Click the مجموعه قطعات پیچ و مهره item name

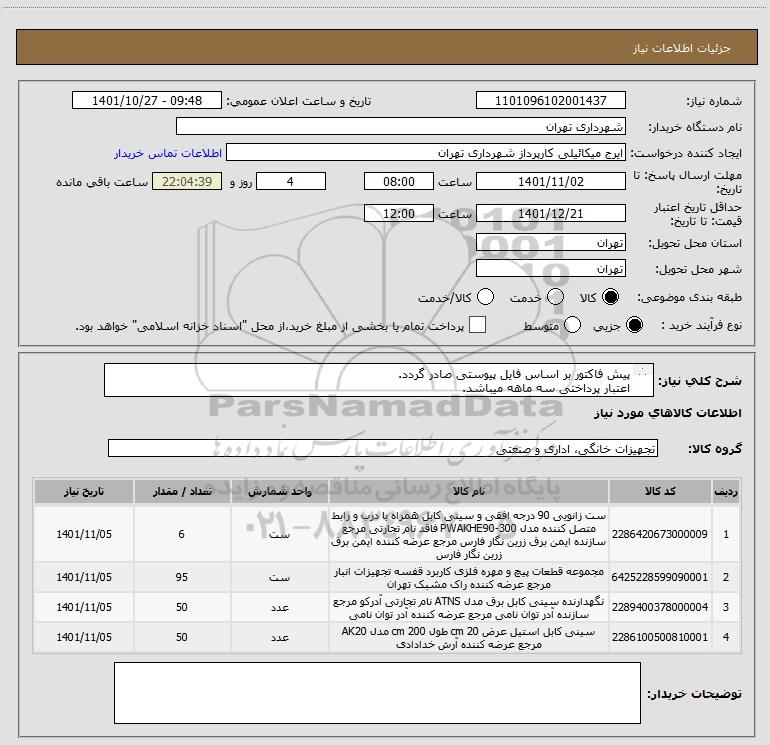point(469,578)
